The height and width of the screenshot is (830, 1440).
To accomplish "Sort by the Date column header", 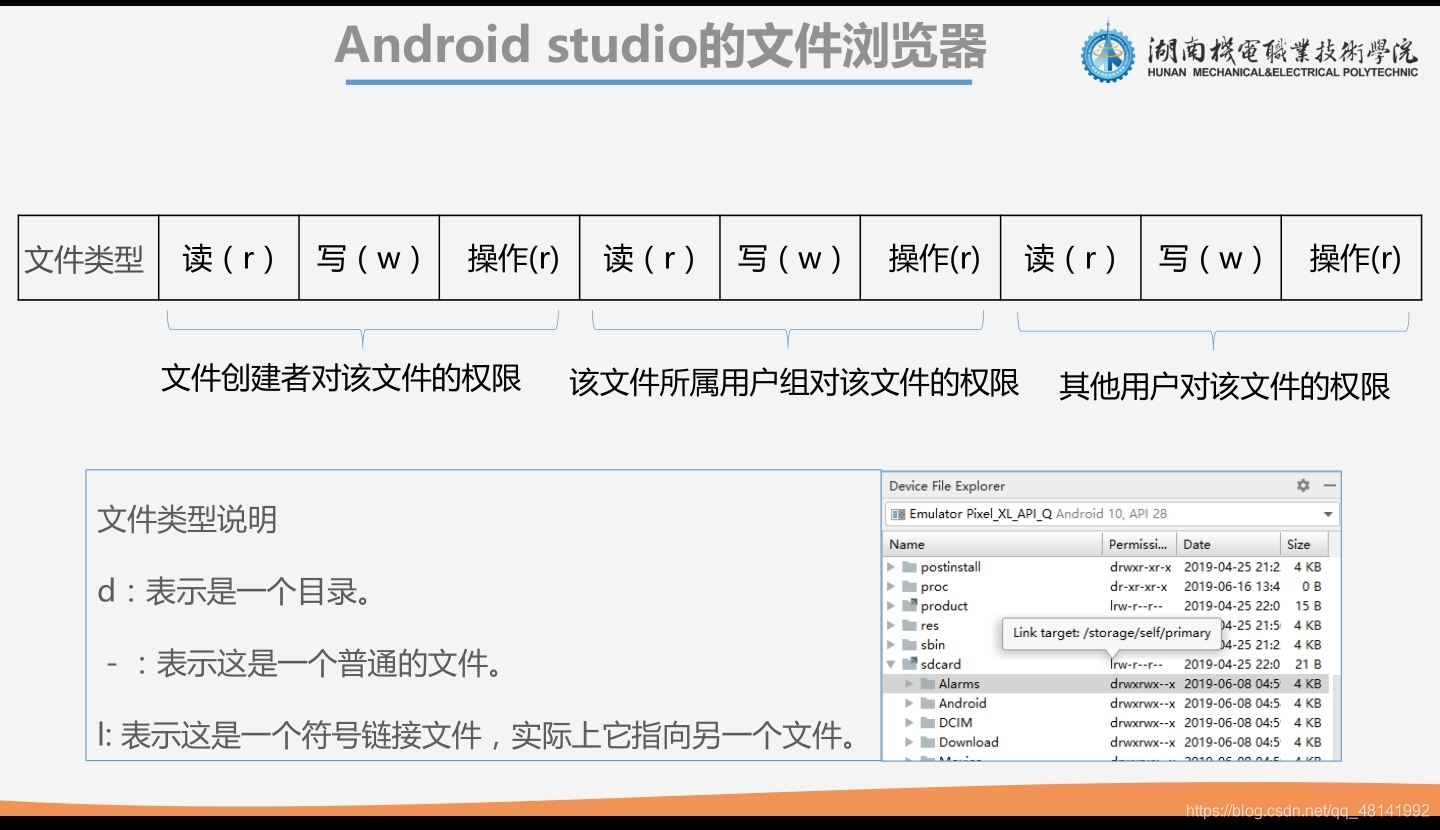I will [1229, 544].
